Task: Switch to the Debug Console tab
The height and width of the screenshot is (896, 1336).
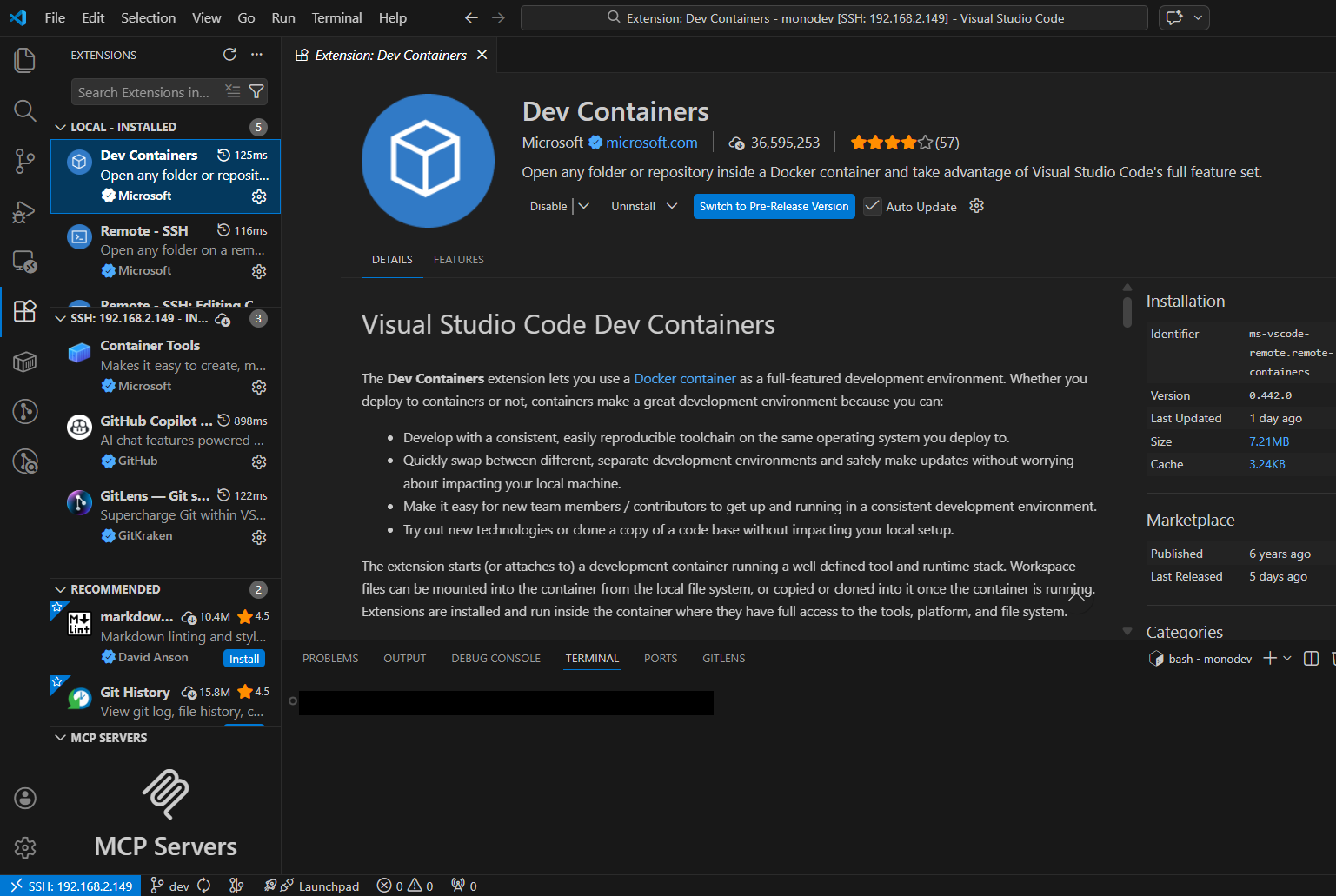Action: pos(495,659)
